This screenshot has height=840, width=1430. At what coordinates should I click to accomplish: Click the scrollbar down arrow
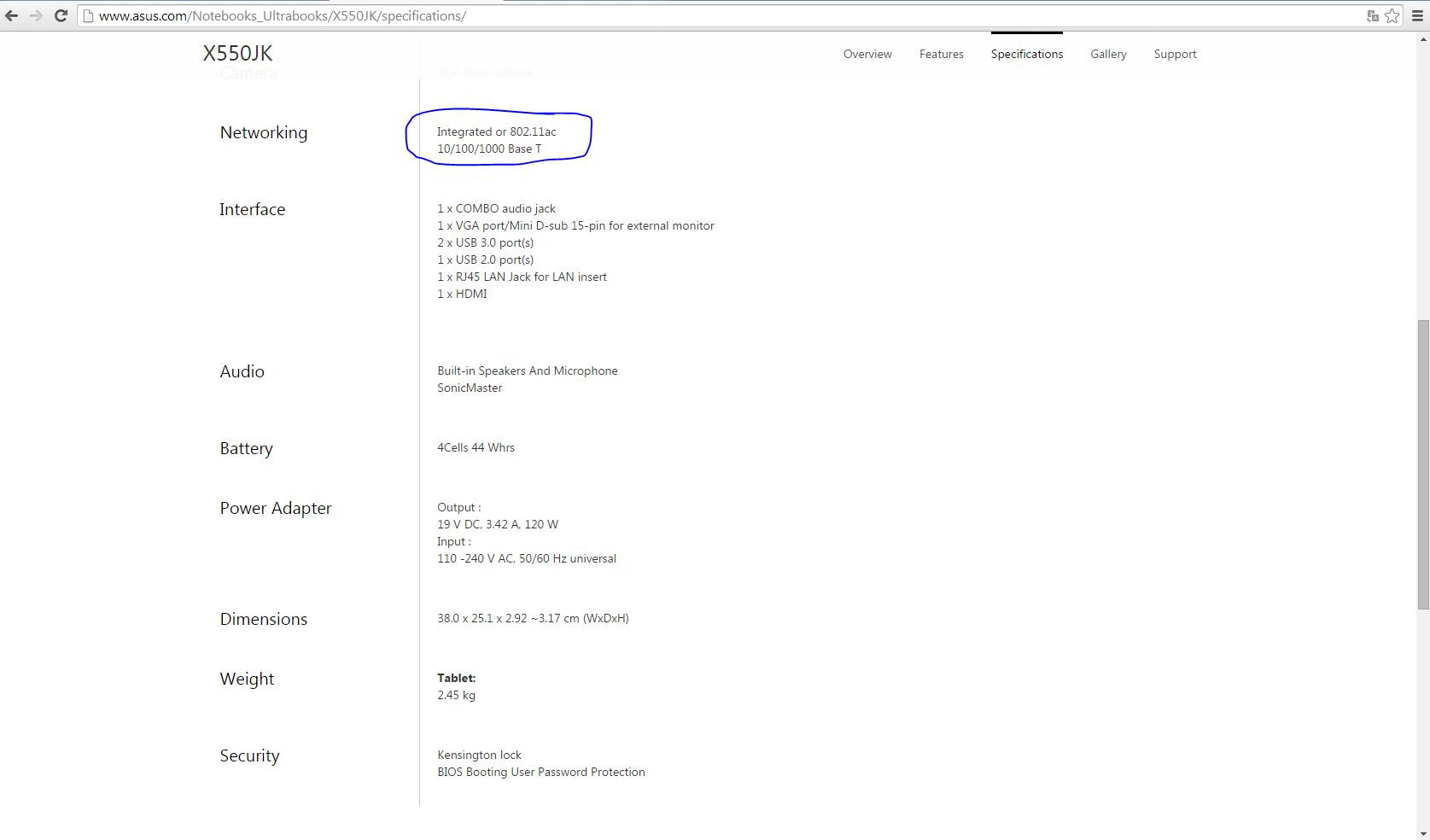click(1423, 833)
